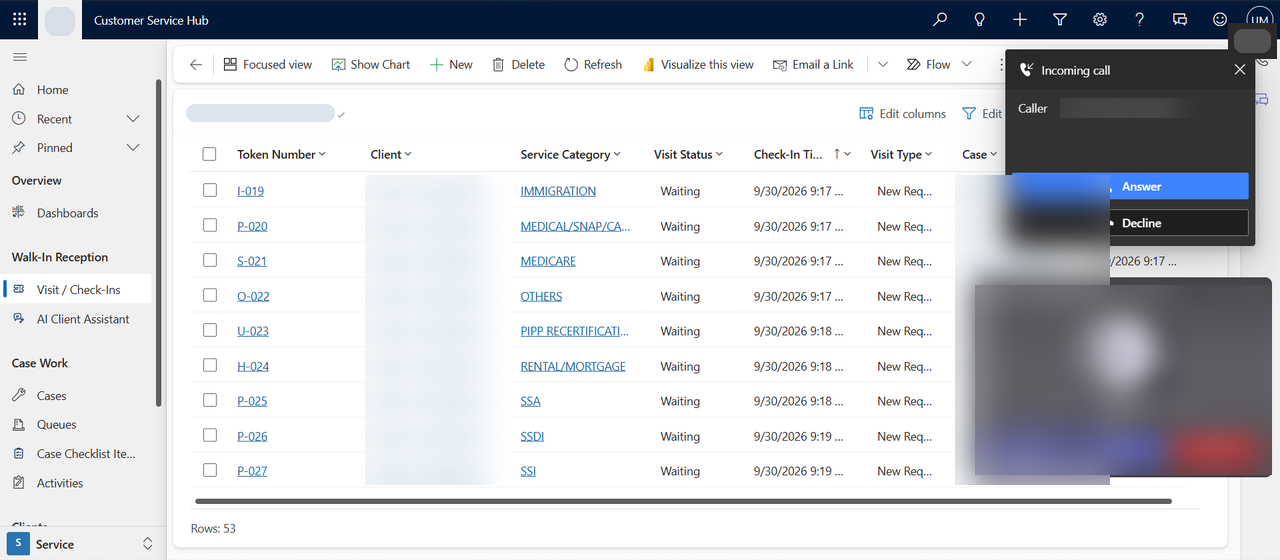Click Visualize this view
Image resolution: width=1280 pixels, height=560 pixels.
698,64
